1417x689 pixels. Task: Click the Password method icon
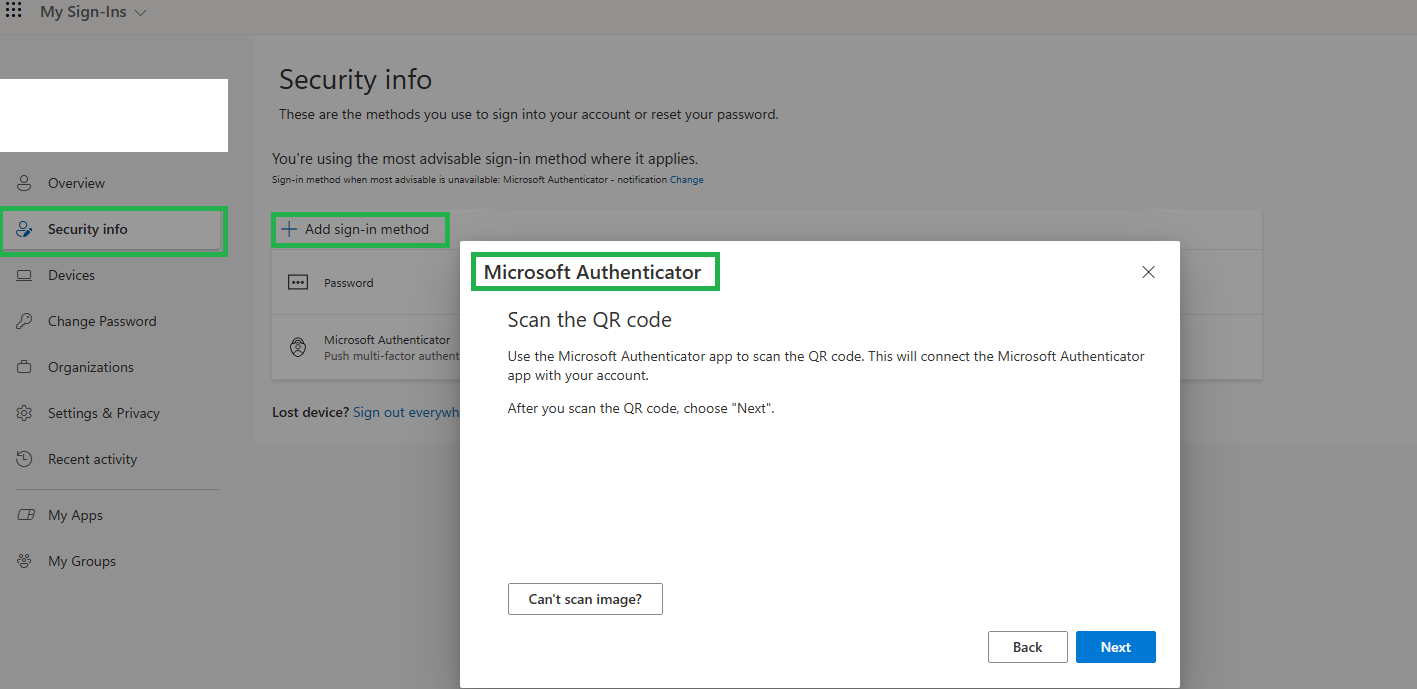[298, 283]
